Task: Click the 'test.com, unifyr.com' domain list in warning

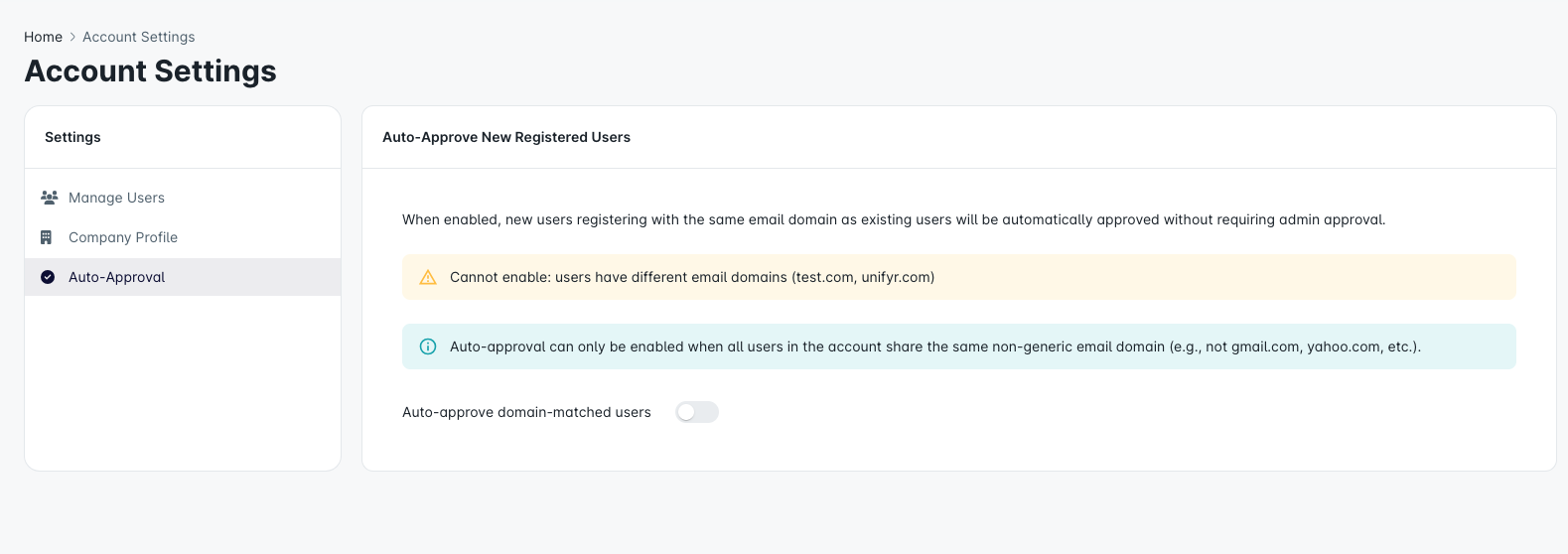Action: 862,277
